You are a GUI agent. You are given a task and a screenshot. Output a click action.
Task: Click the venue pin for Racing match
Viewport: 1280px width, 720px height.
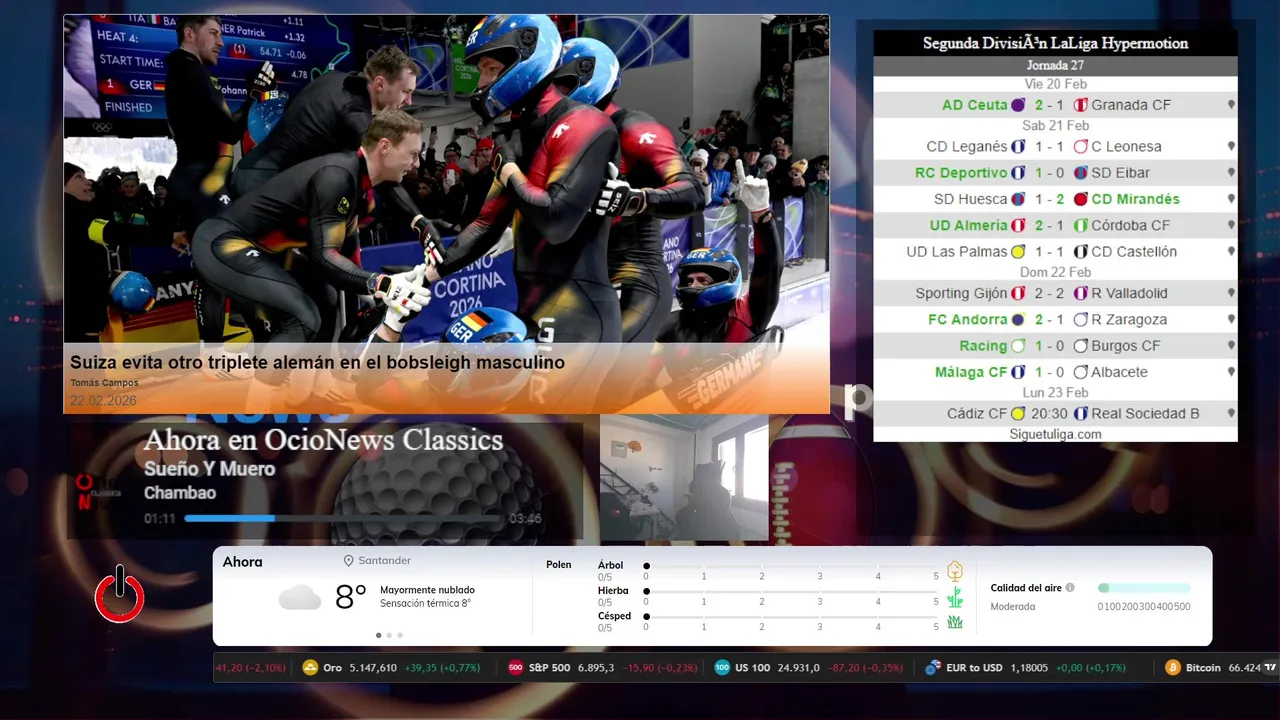[1231, 346]
